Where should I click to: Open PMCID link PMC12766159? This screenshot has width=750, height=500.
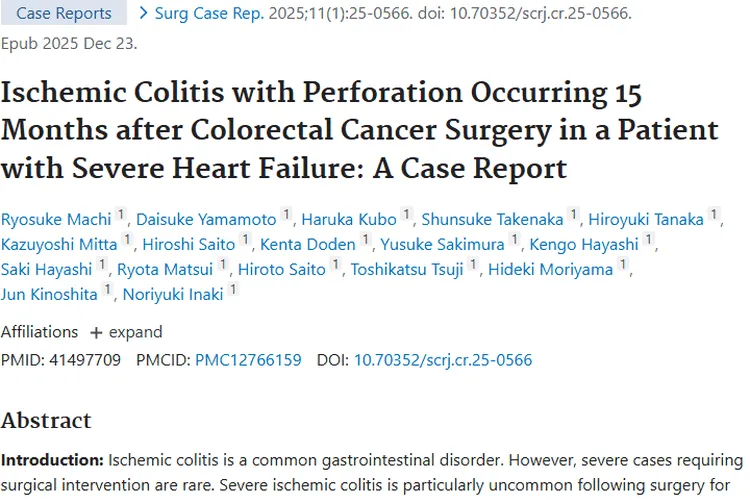click(248, 360)
